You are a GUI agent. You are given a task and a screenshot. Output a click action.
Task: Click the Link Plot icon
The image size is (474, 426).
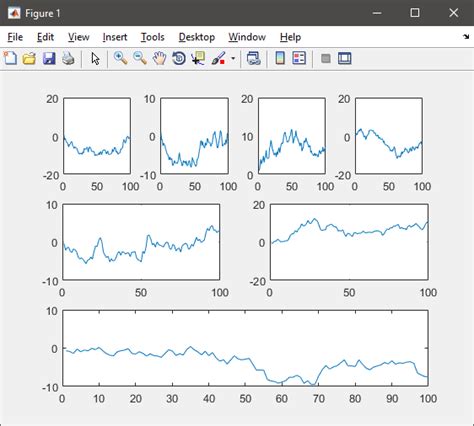tap(253, 58)
